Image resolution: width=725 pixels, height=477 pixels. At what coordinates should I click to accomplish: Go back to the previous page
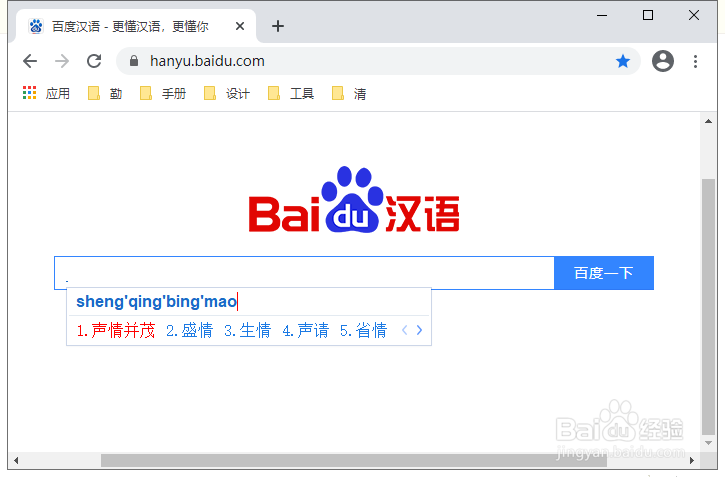(x=30, y=61)
